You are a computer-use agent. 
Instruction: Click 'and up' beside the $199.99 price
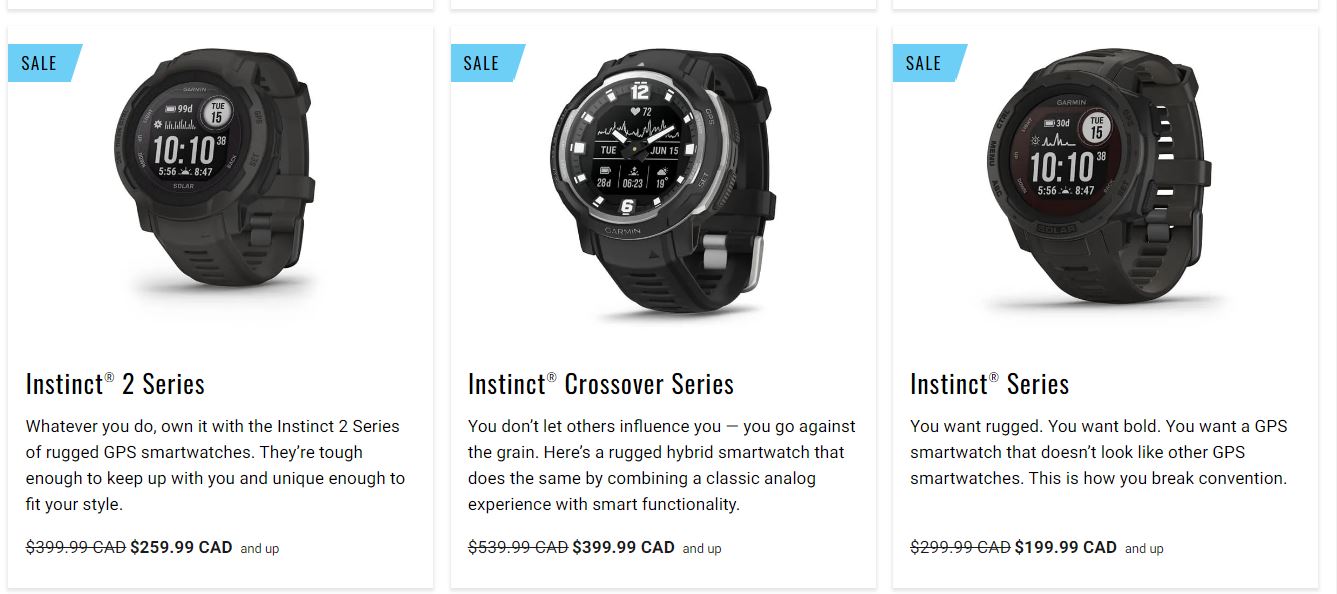click(x=1144, y=549)
